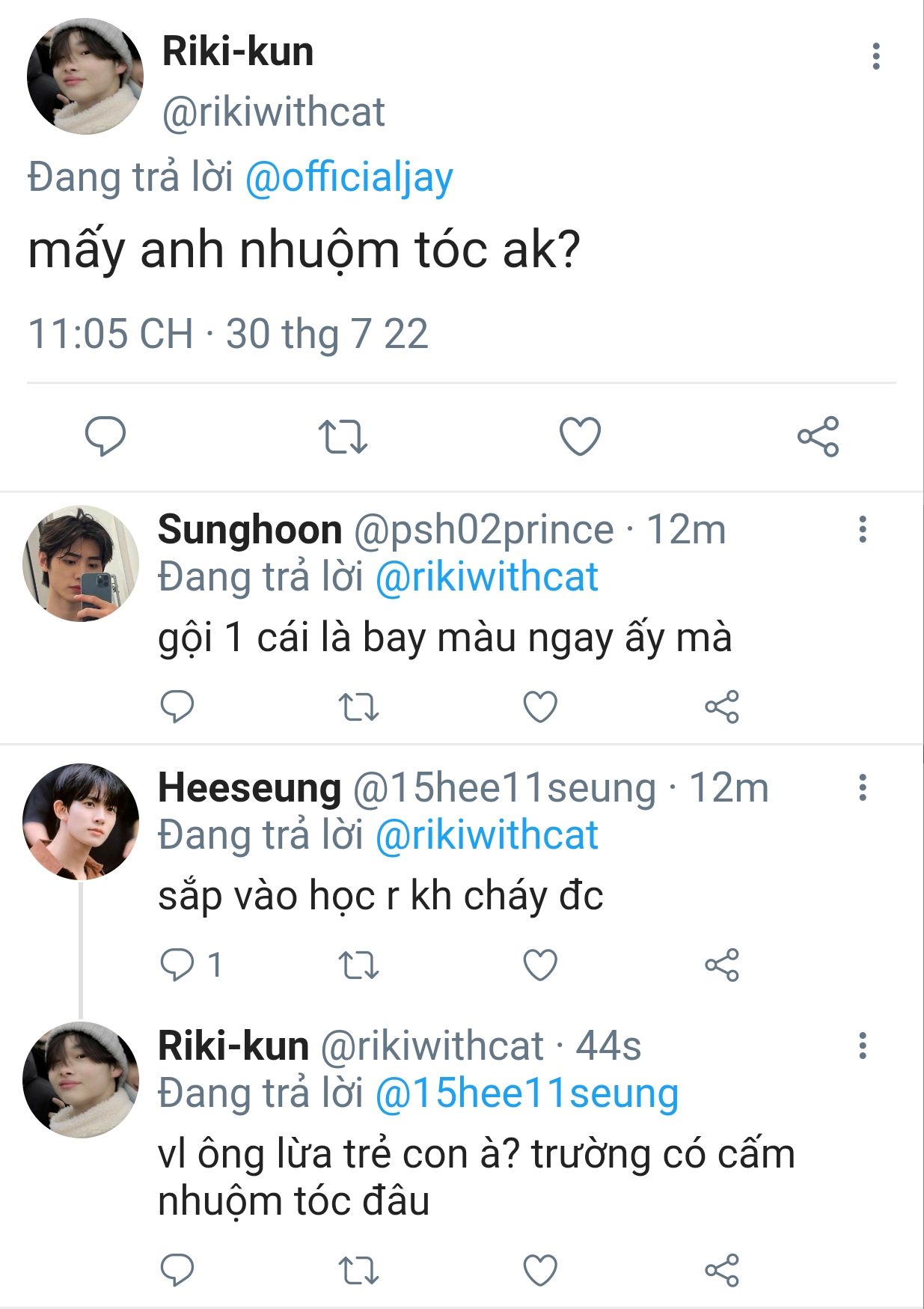Open Riki-kun's profile name at top

238,52
